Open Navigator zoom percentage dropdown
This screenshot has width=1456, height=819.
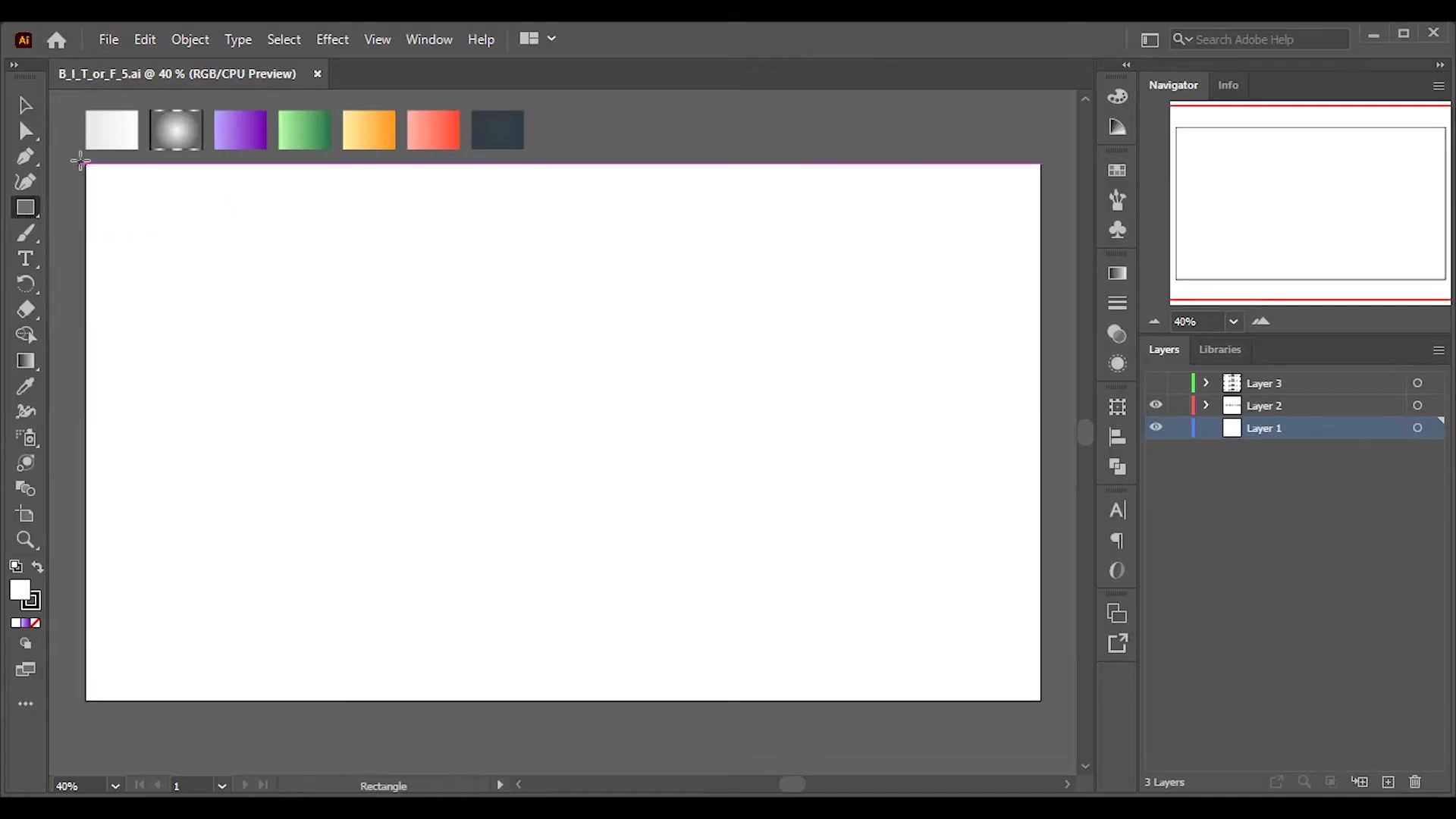[x=1234, y=322]
